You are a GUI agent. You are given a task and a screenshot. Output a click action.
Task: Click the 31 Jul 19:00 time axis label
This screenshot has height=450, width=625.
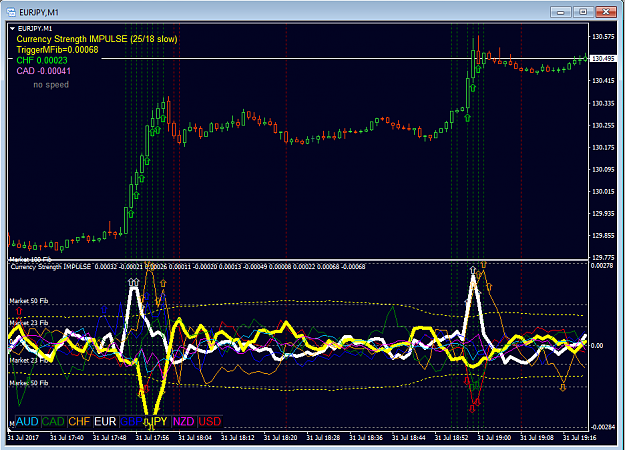(x=494, y=438)
